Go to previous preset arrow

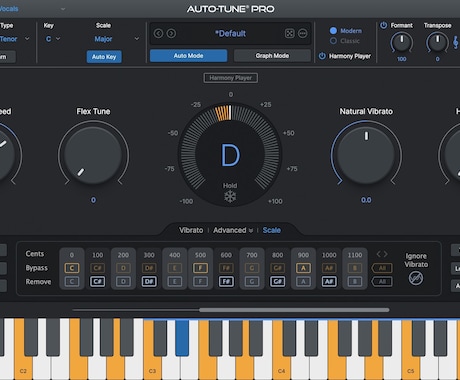158,33
